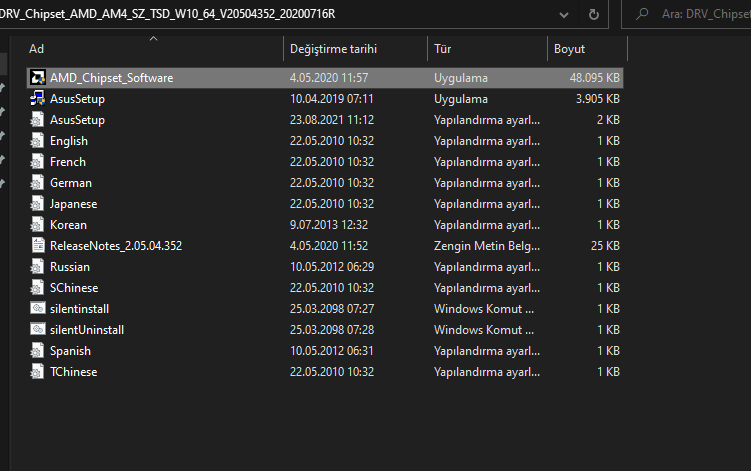The width and height of the screenshot is (751, 471).
Task: Click the silentinstall command script icon
Action: (37, 309)
